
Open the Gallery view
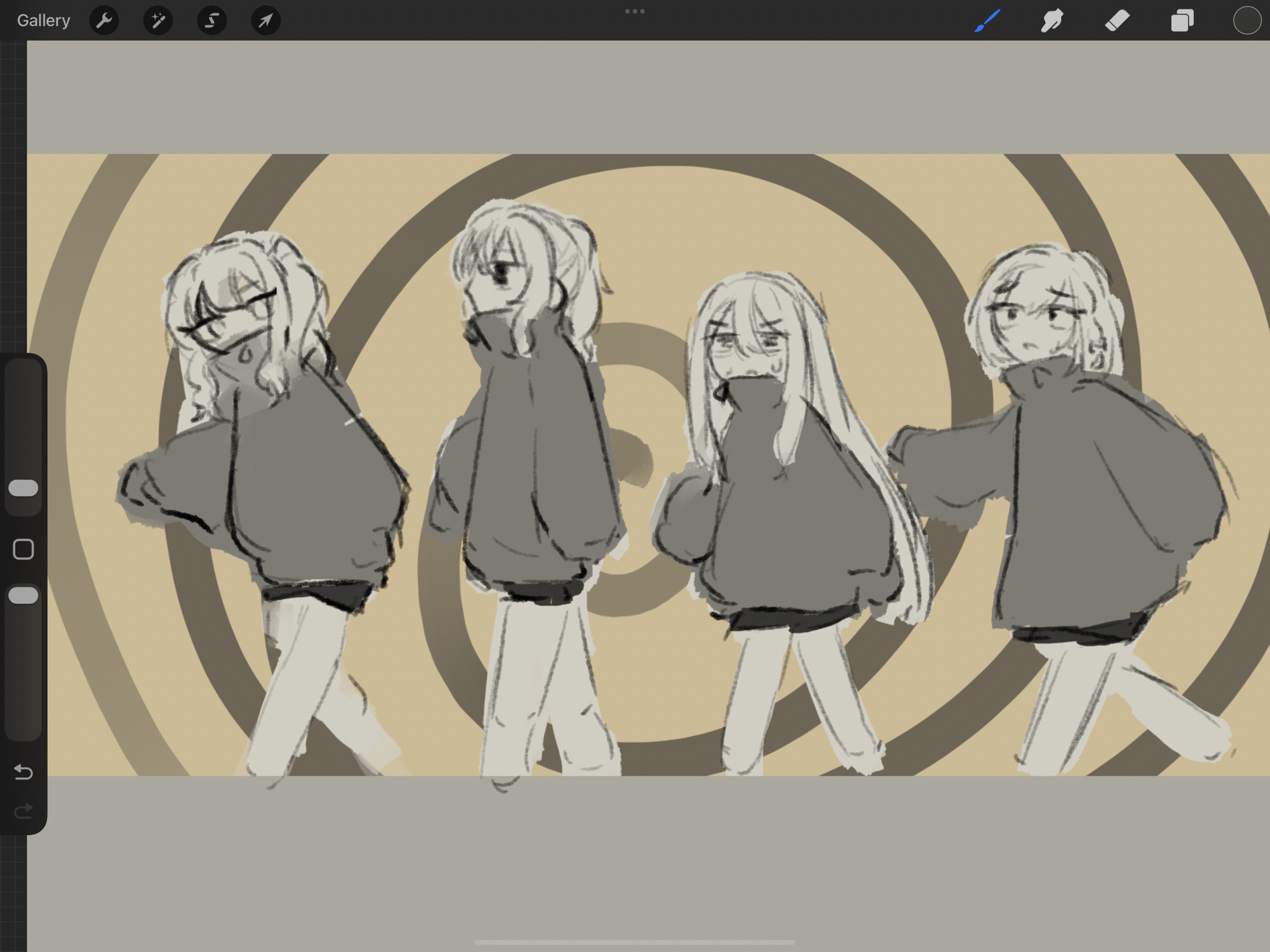(x=43, y=20)
